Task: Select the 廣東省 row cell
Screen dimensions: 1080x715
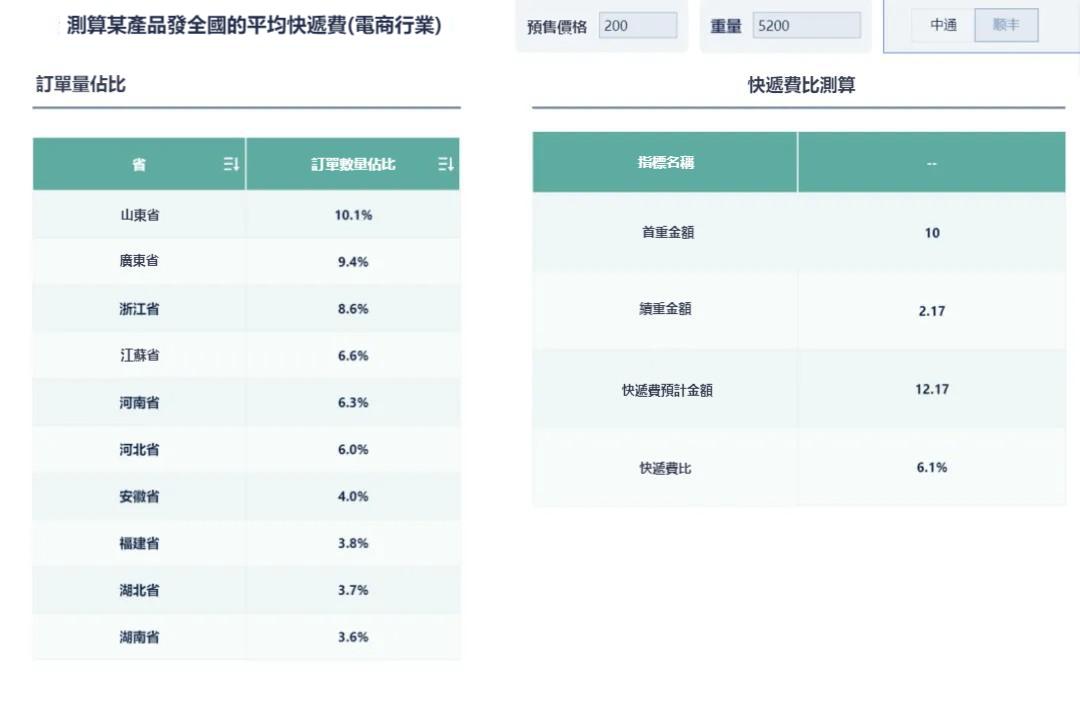Action: [139, 261]
